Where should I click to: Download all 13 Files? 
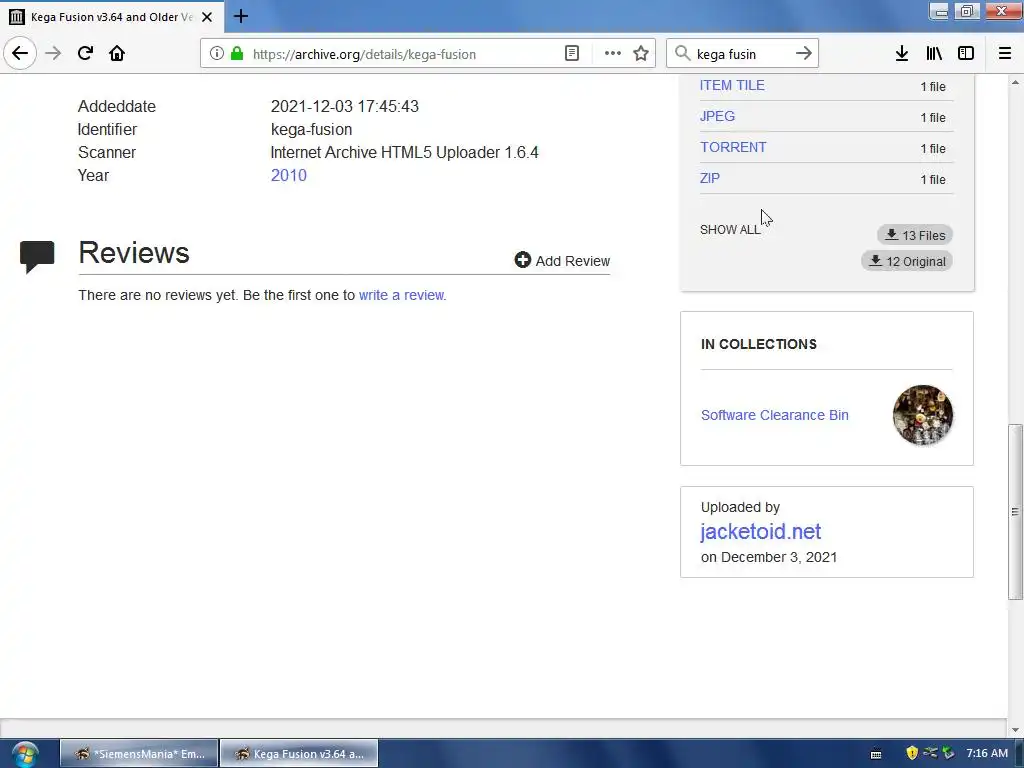coord(915,235)
